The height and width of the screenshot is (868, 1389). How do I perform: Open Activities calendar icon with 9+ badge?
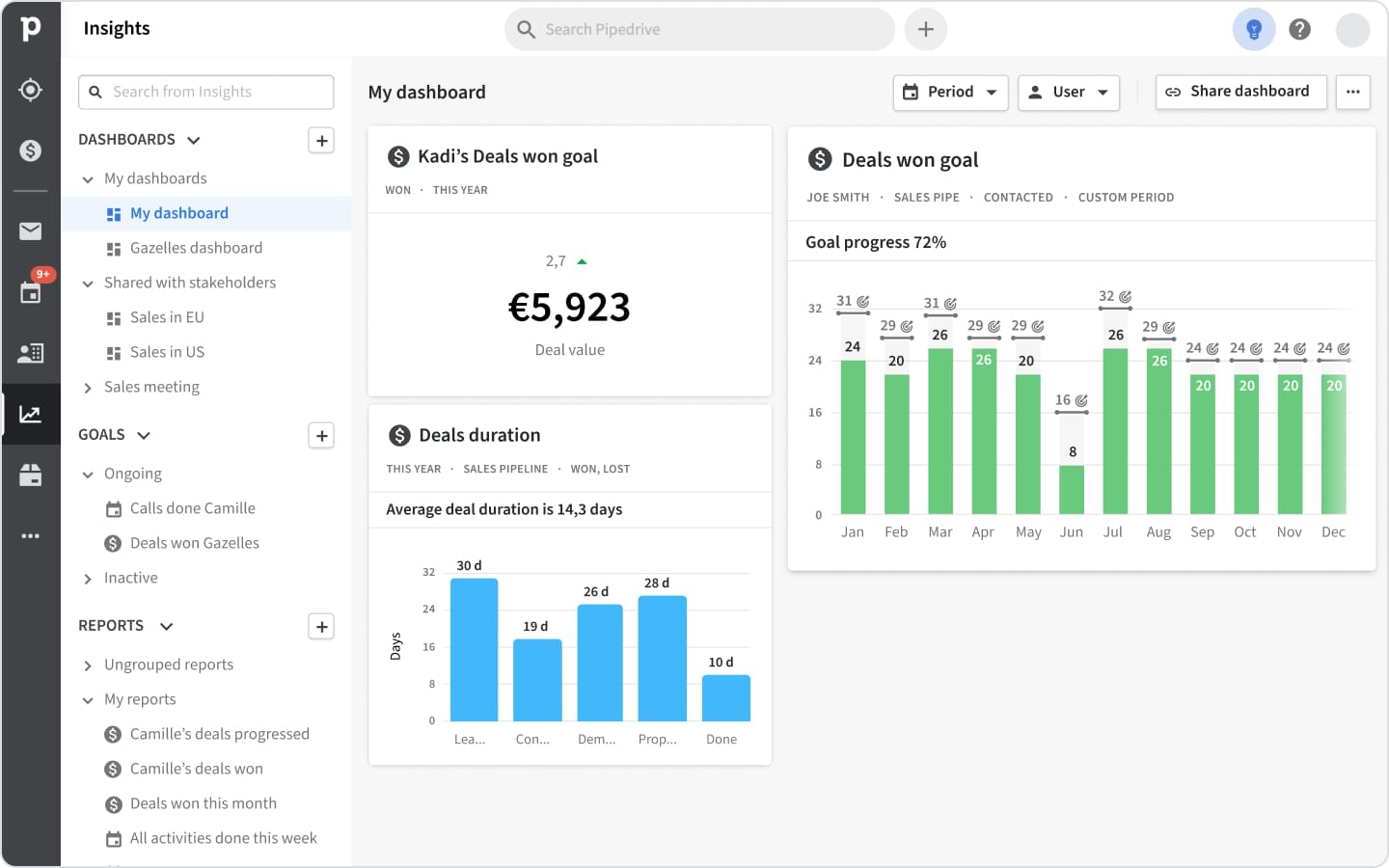pyautogui.click(x=31, y=291)
